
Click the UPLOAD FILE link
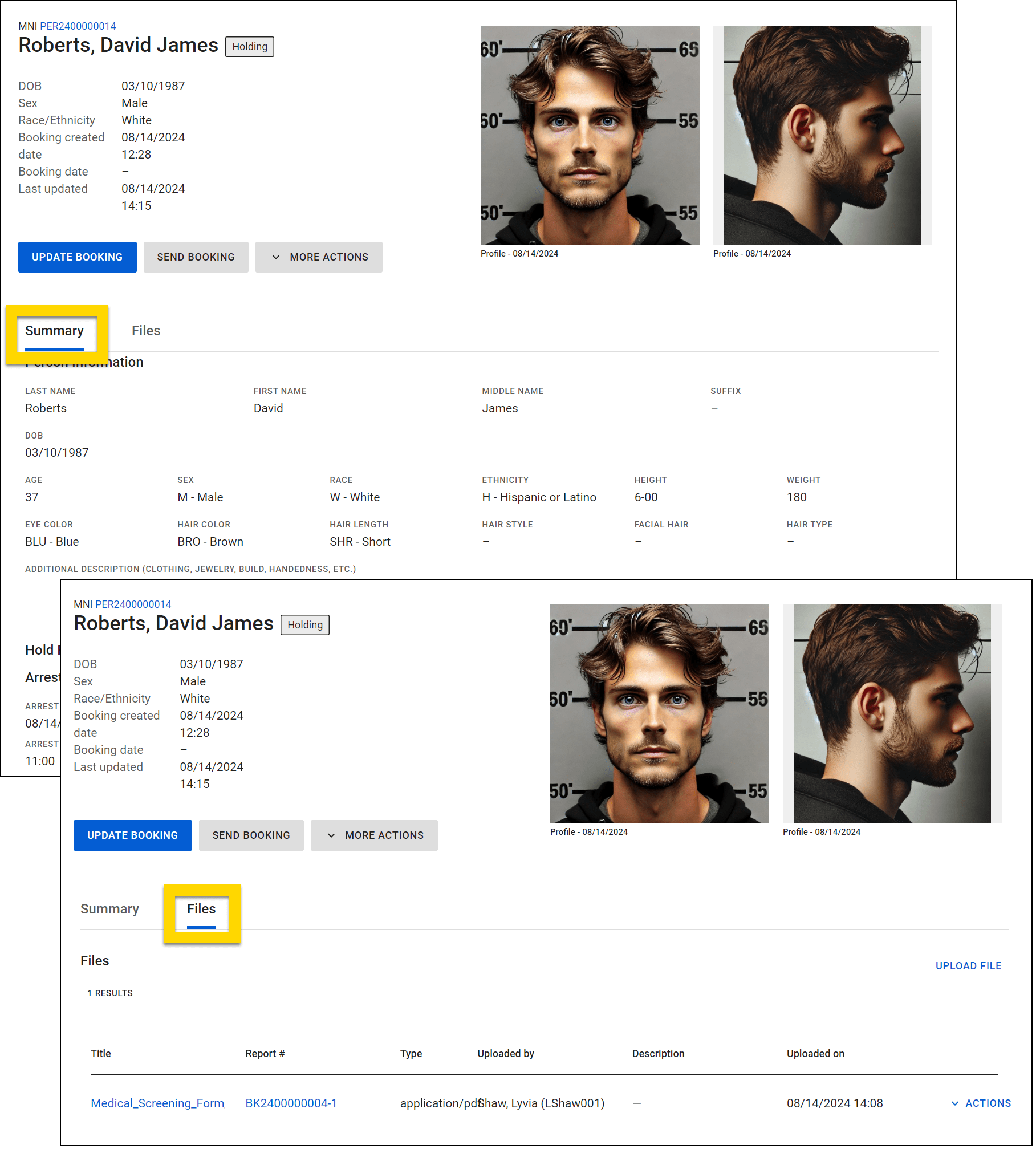[968, 966]
